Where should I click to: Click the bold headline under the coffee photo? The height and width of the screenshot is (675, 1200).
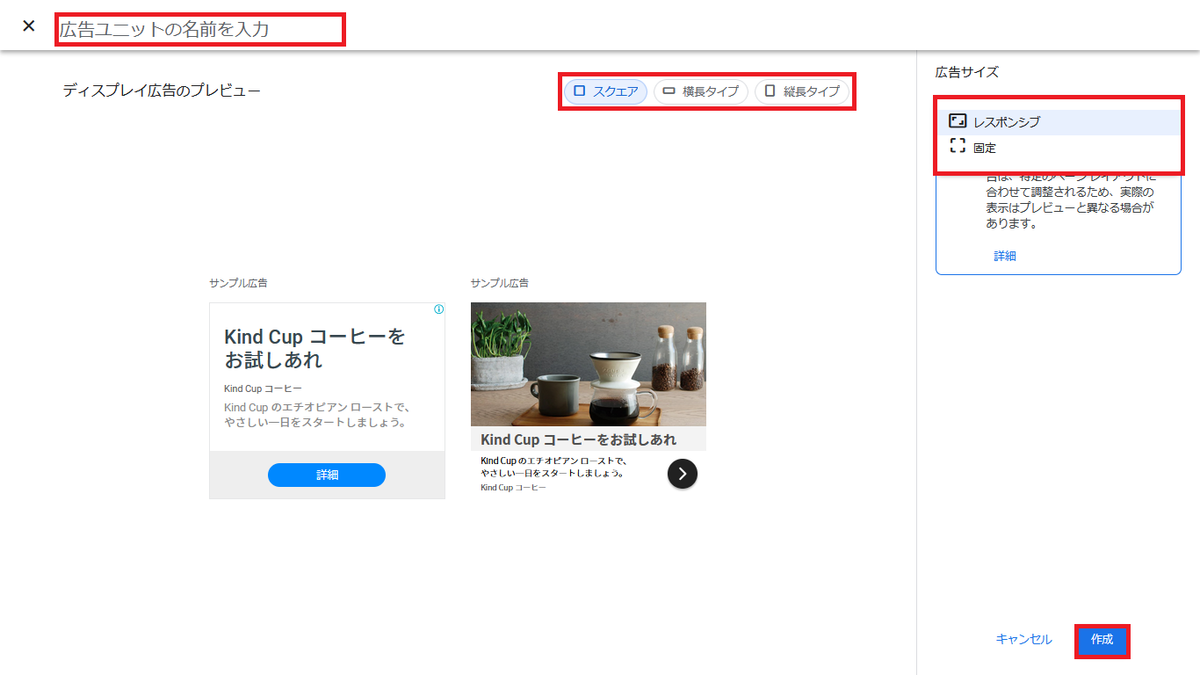pyautogui.click(x=578, y=440)
